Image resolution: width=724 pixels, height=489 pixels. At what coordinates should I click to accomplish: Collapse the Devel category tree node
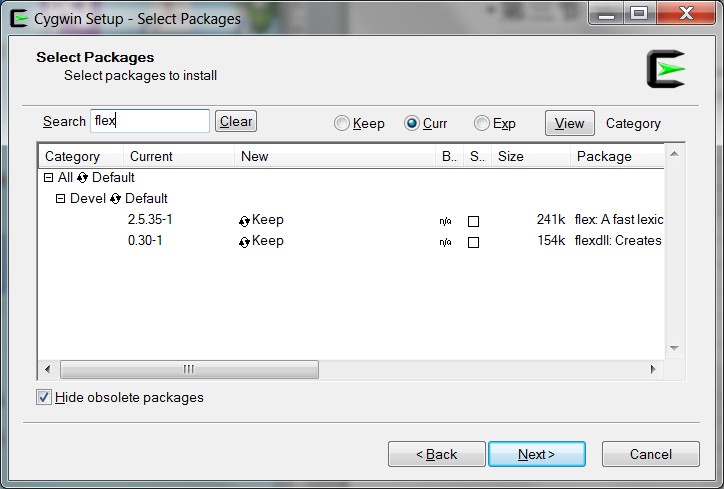(60, 199)
